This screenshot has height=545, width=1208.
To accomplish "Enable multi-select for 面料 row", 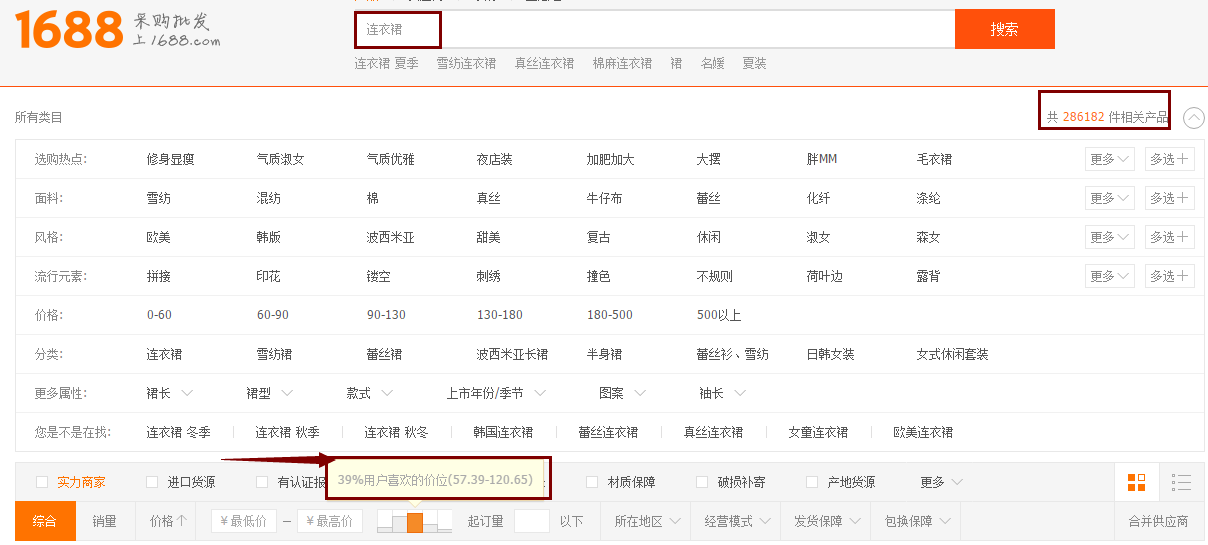I will (x=1169, y=198).
